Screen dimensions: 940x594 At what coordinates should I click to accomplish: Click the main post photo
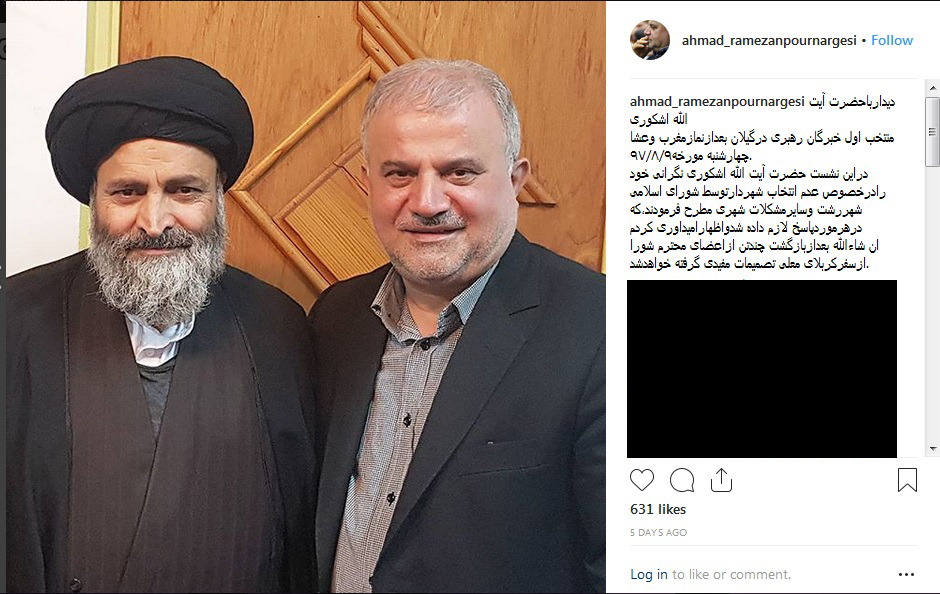[306, 297]
